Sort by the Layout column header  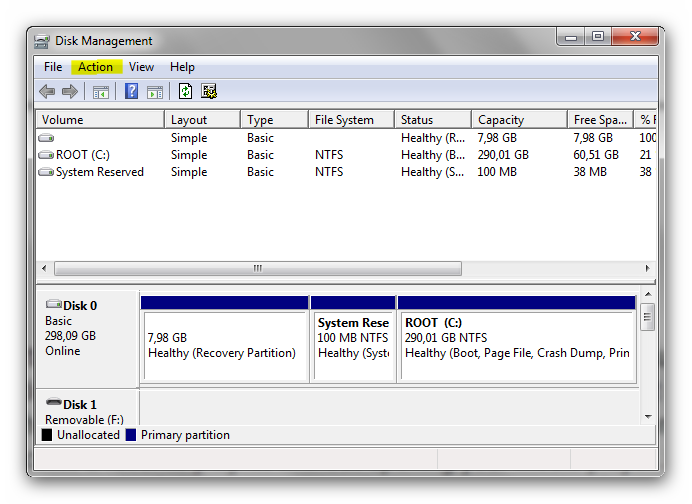(203, 120)
